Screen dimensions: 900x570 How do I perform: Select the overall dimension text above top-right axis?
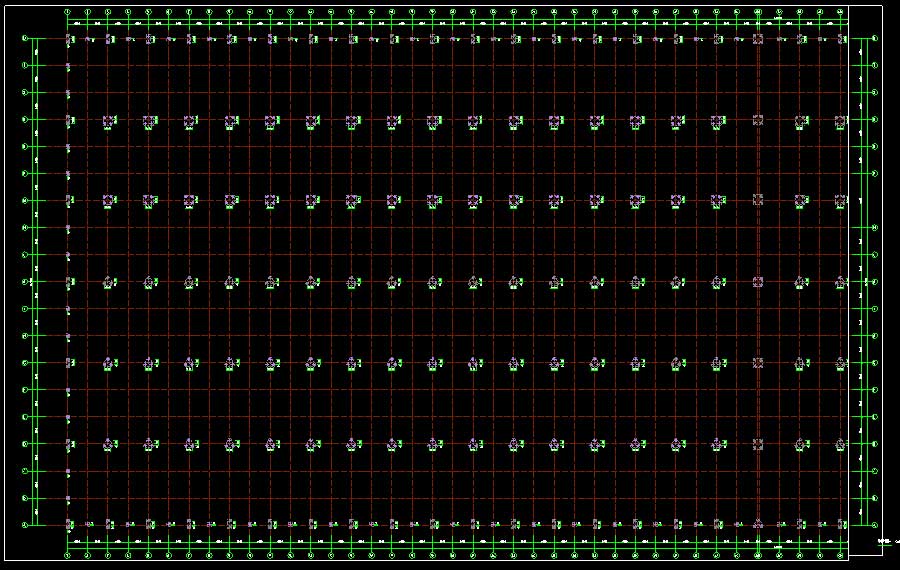pos(779,18)
